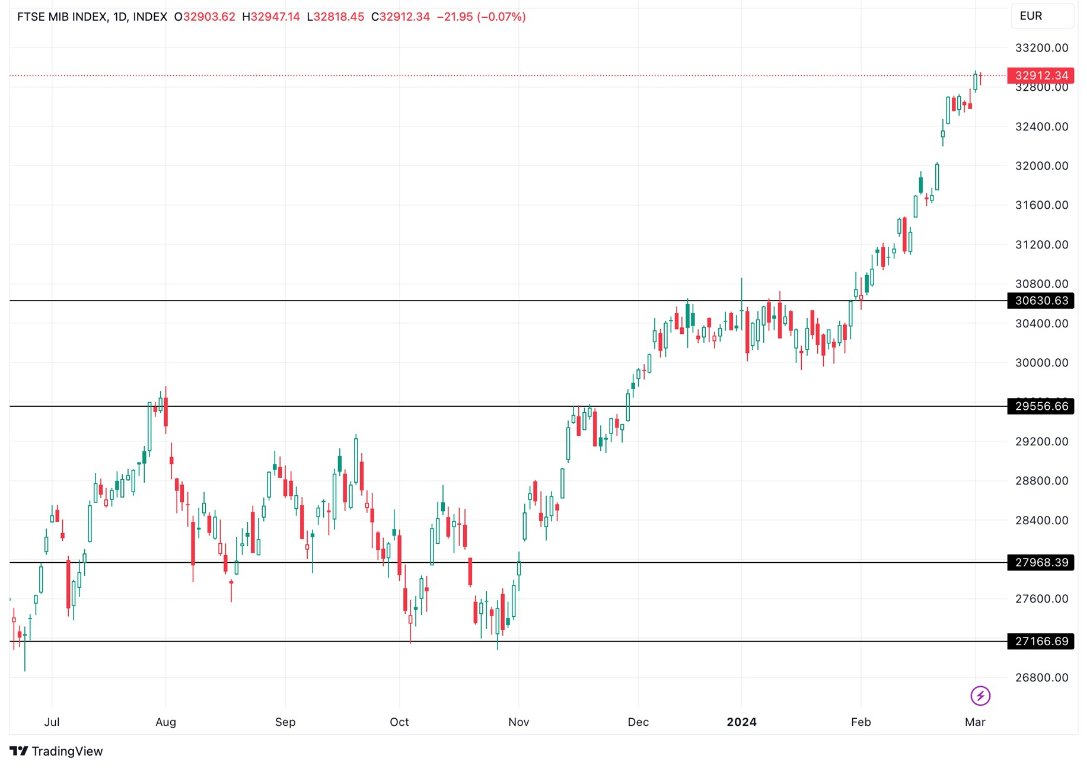Click the 33200.00 price axis label
This screenshot has height=768, width=1087.
coord(1041,47)
